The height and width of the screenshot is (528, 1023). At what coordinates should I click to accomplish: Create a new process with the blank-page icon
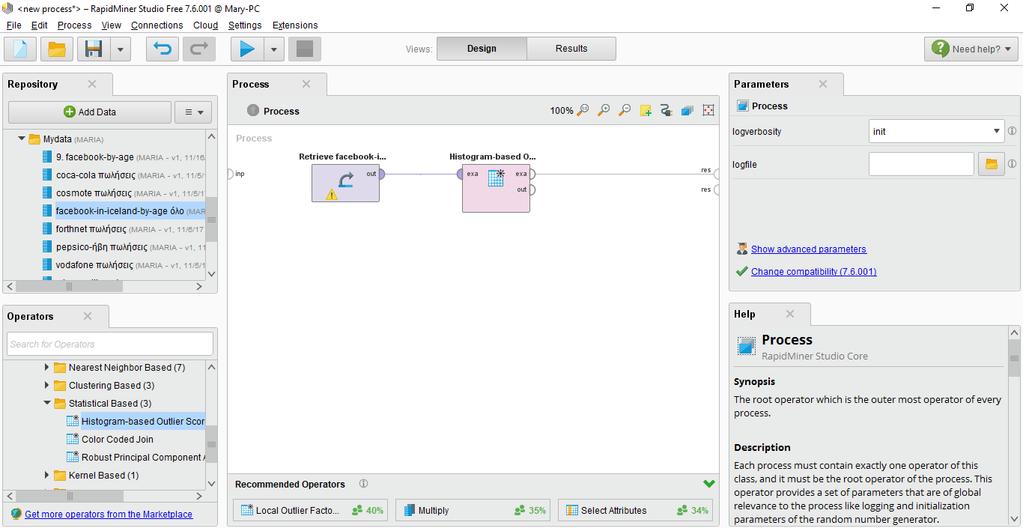[x=20, y=49]
